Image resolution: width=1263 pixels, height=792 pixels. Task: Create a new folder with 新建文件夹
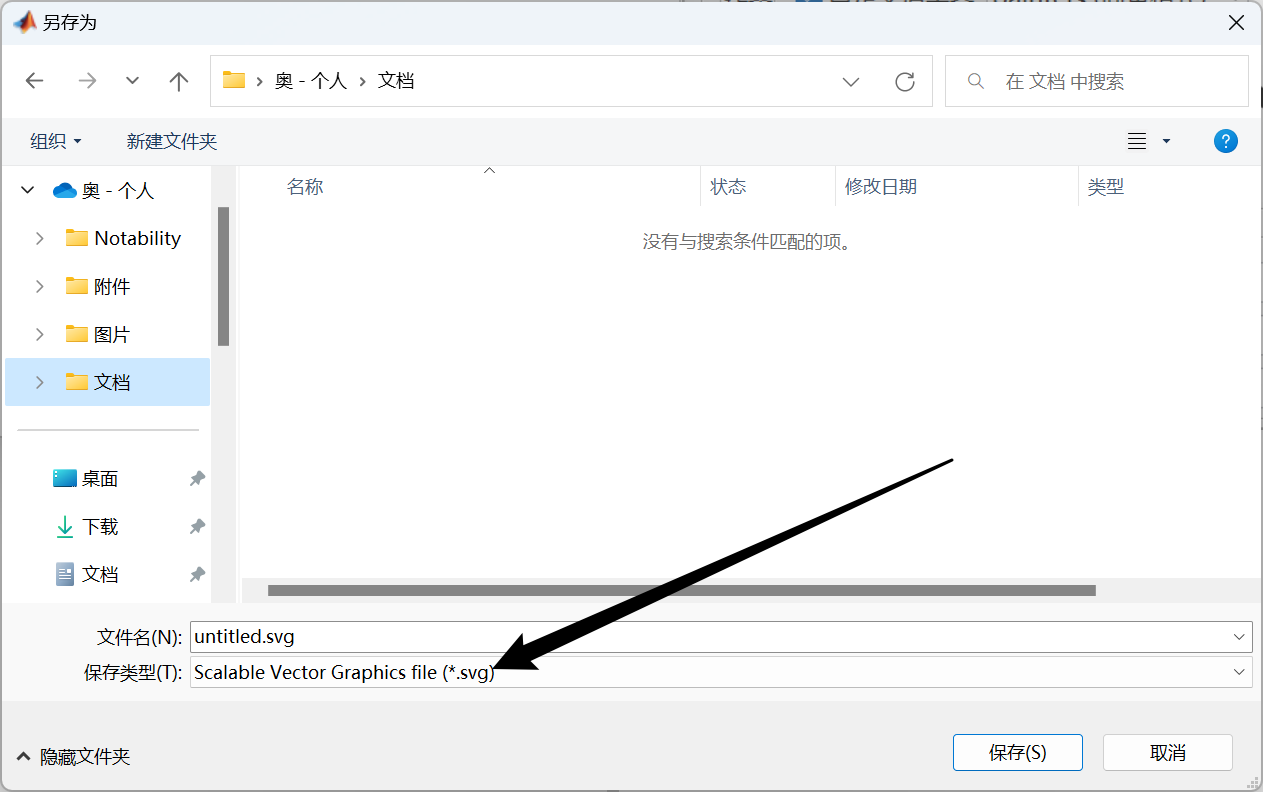[x=171, y=140]
